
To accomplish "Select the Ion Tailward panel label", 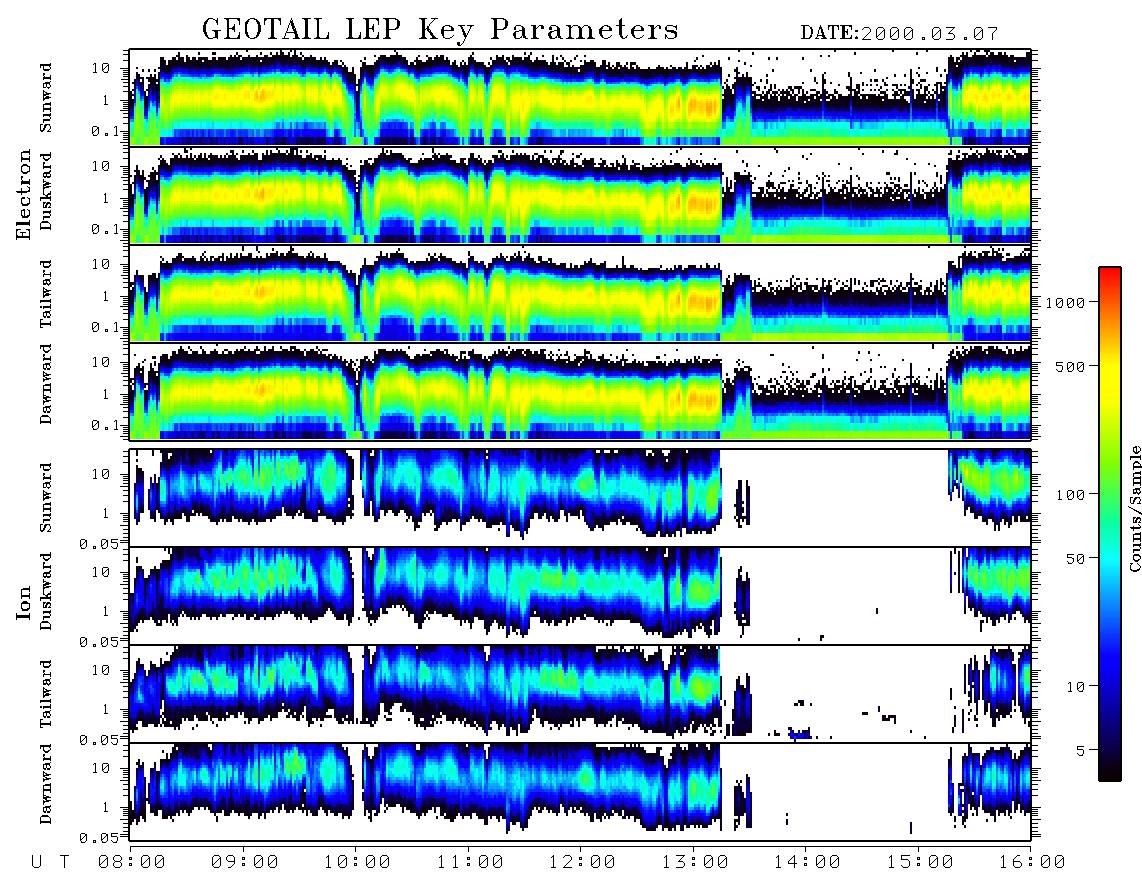I will tap(45, 694).
